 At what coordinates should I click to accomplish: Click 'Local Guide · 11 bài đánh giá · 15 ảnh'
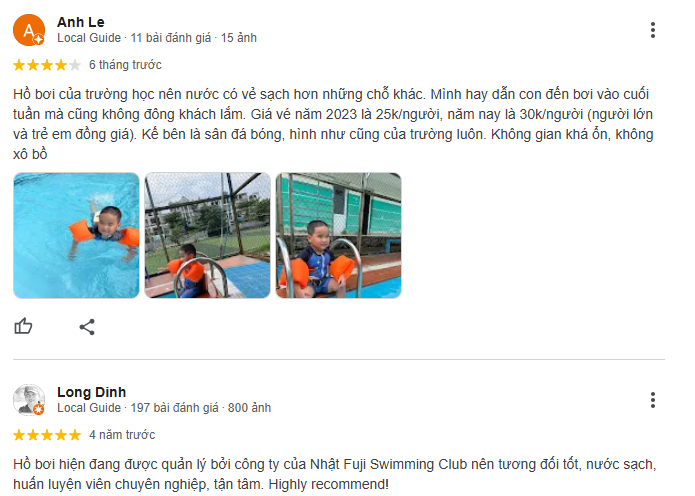click(x=157, y=38)
